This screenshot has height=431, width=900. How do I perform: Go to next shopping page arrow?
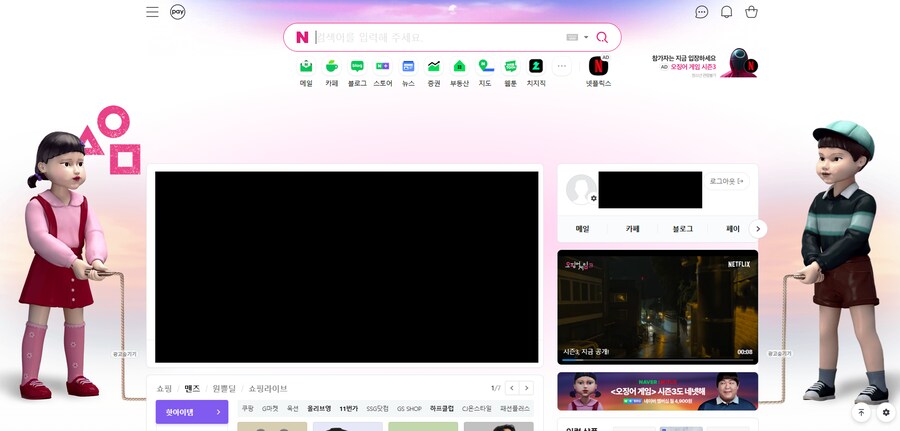tap(526, 388)
